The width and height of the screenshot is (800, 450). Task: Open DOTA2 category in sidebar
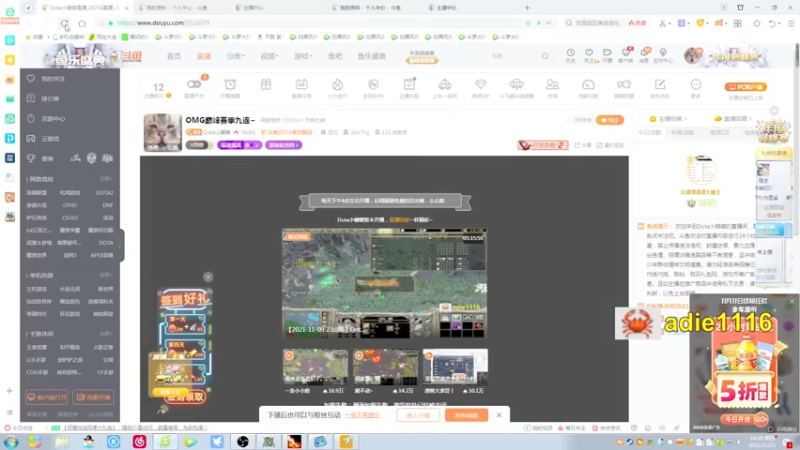105,193
